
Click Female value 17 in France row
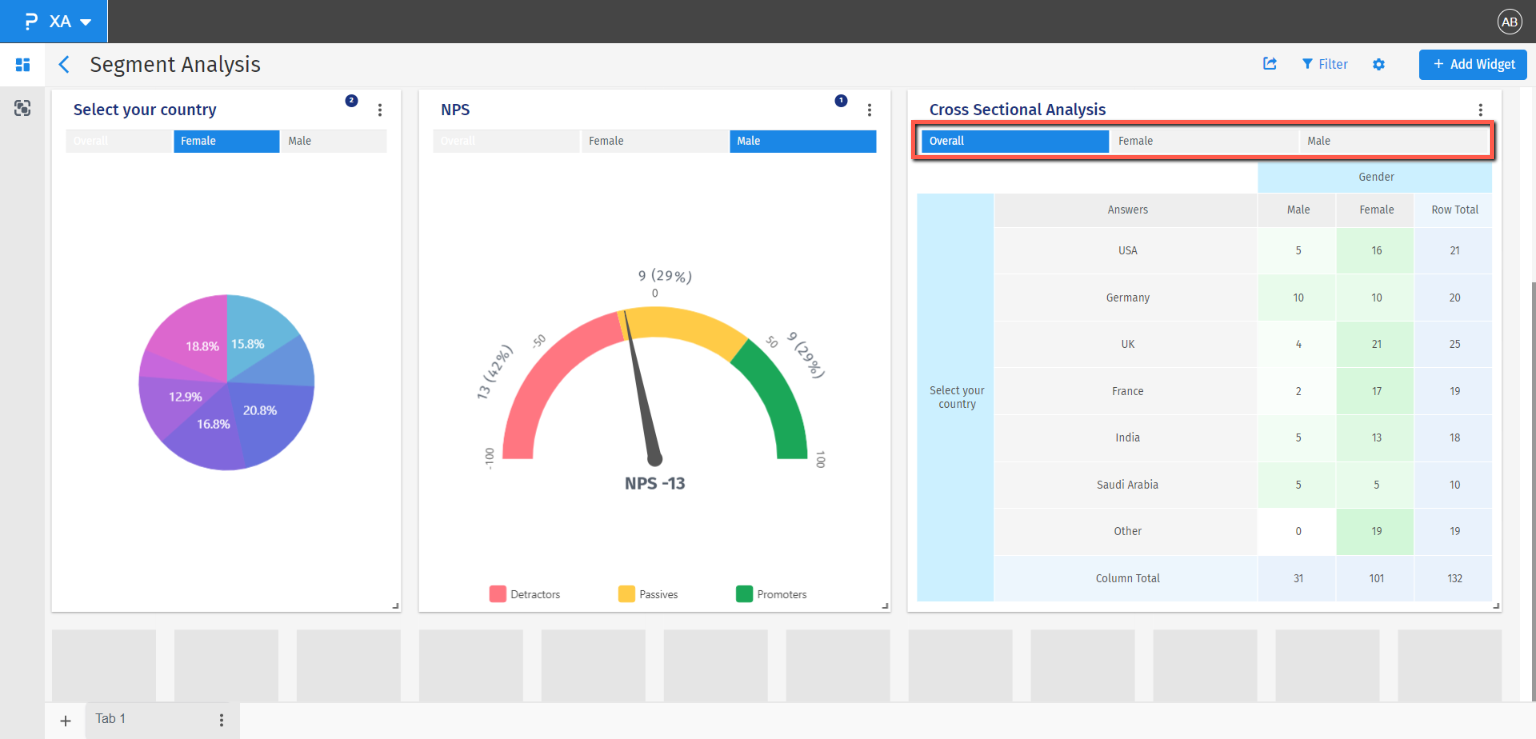click(x=1376, y=391)
